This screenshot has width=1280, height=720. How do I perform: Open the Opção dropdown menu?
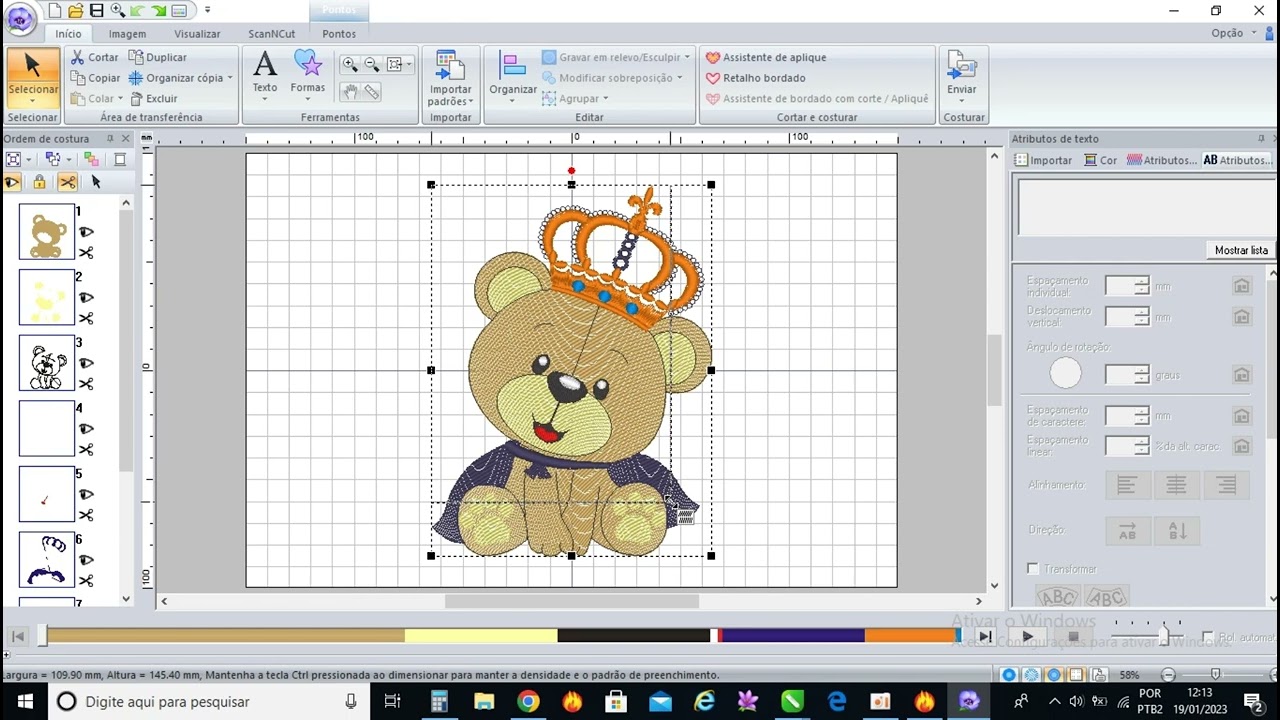(x=1233, y=33)
